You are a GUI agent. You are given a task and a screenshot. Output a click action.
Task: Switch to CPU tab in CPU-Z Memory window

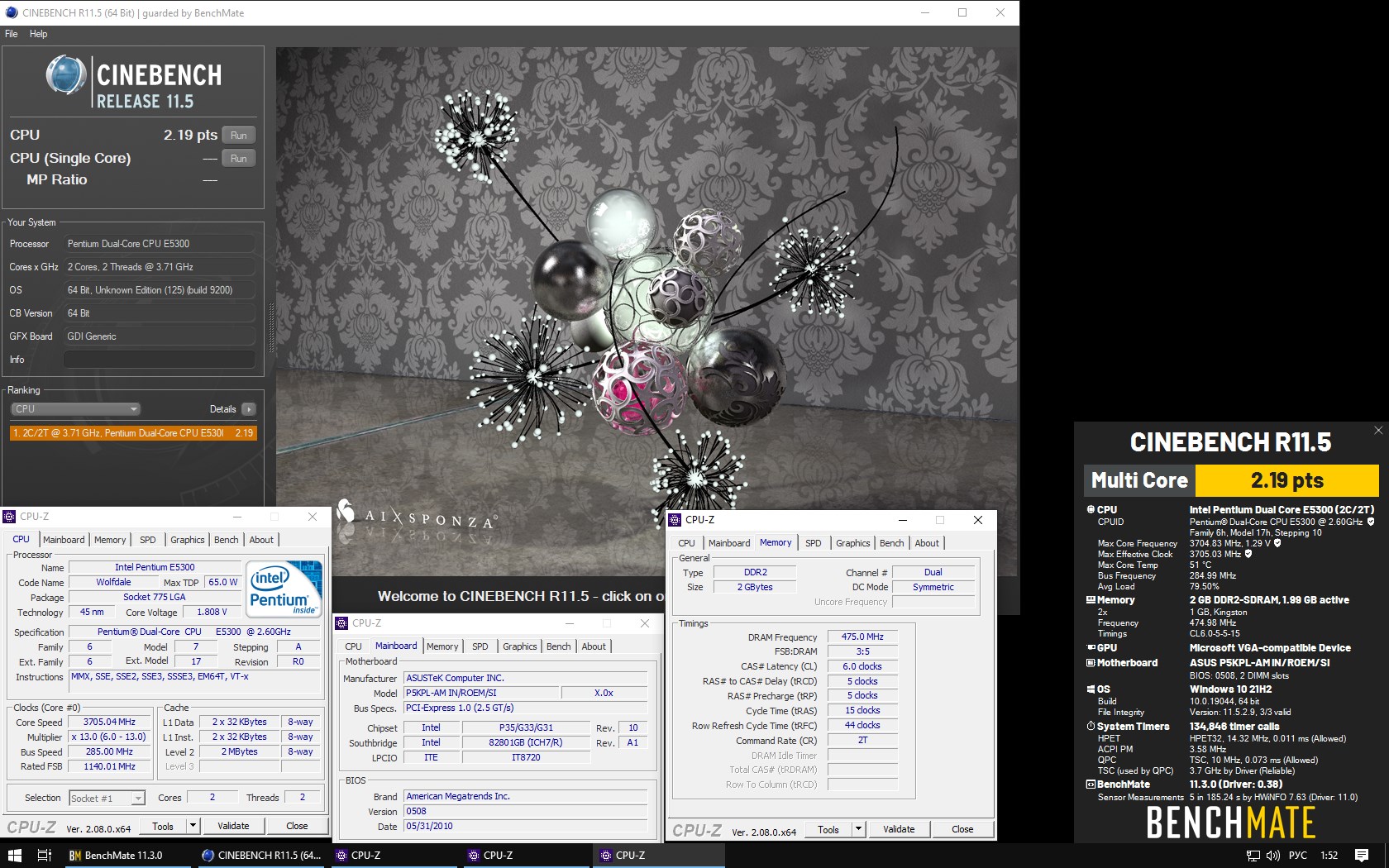(x=686, y=543)
